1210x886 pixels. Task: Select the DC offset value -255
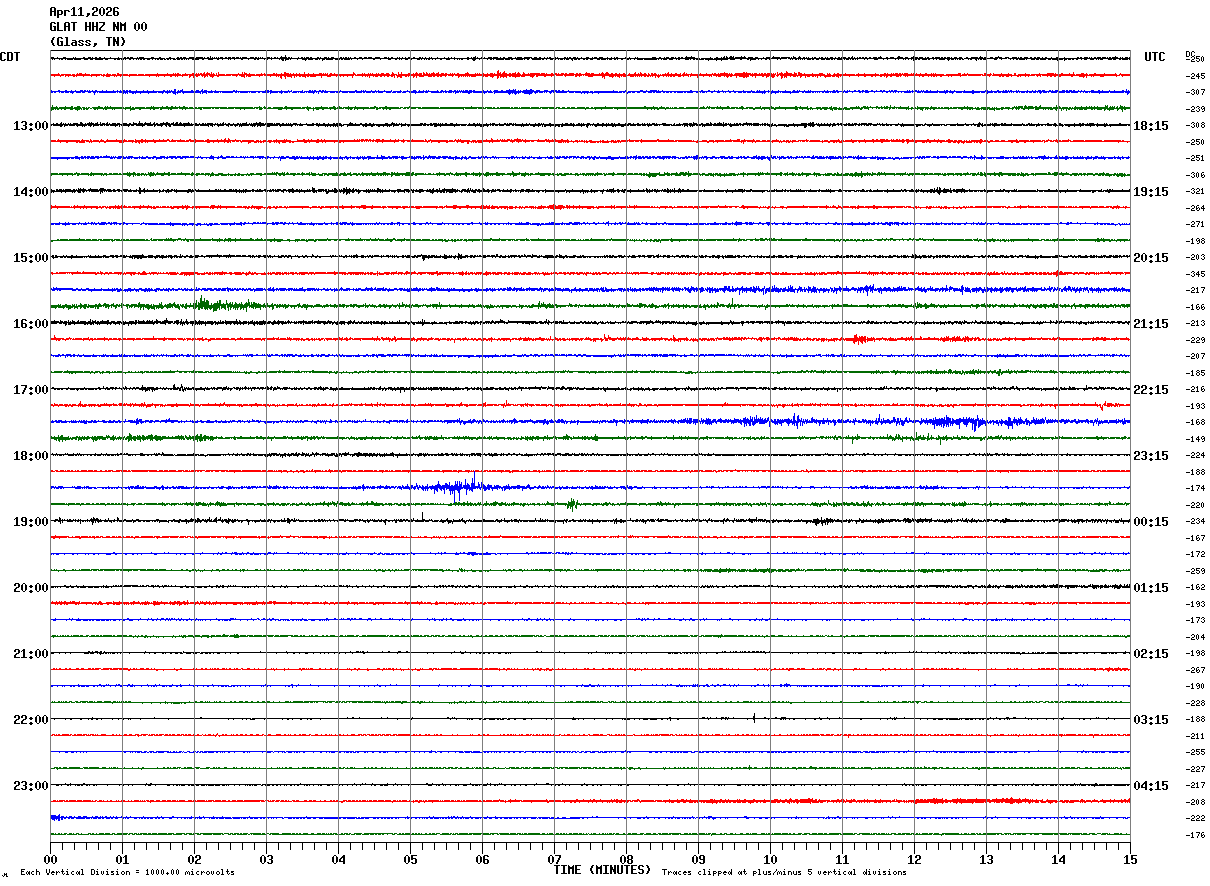(x=1195, y=753)
